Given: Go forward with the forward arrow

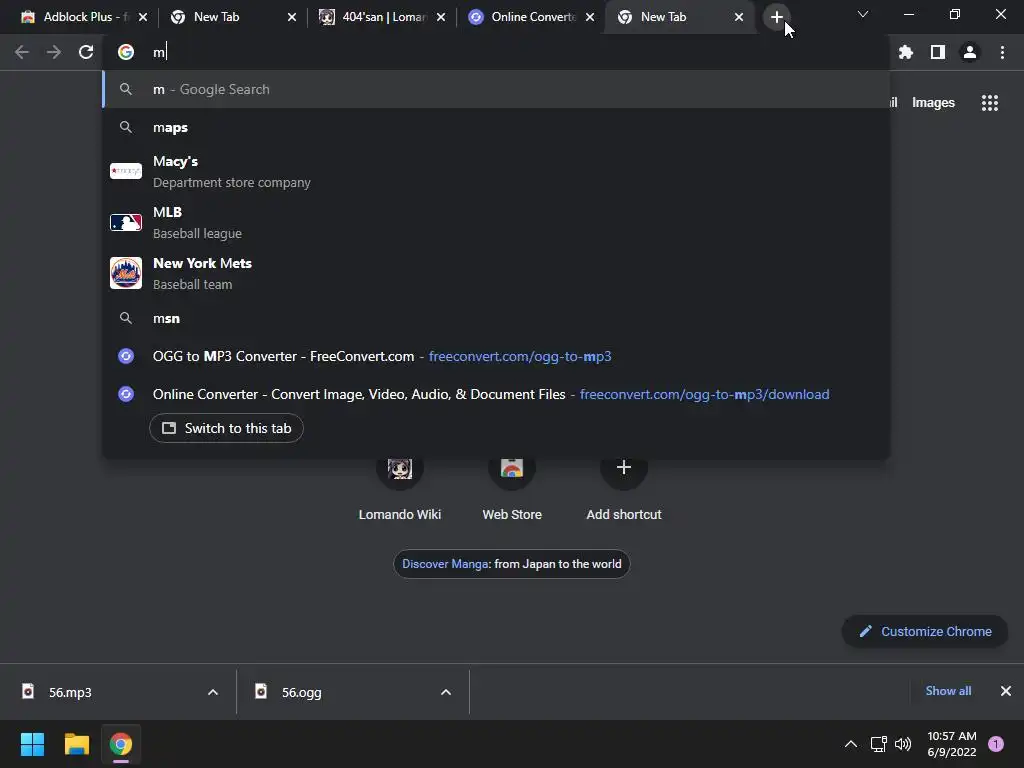Looking at the screenshot, I should tap(54, 52).
